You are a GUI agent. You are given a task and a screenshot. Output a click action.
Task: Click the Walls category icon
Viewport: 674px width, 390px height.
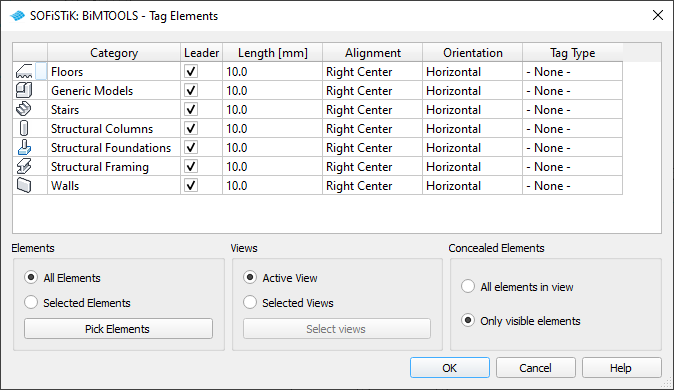tap(24, 185)
